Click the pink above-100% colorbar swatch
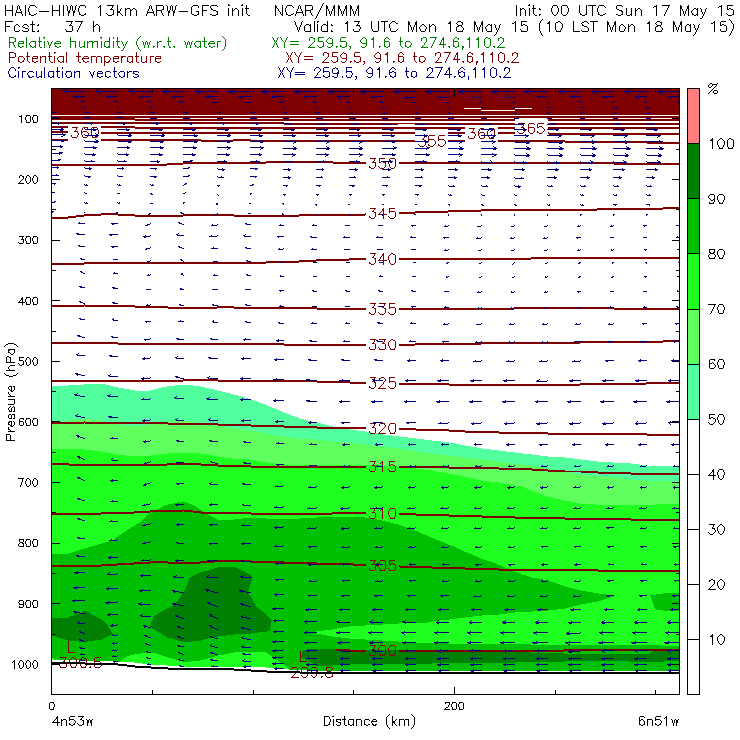The height and width of the screenshot is (740, 740). point(693,116)
